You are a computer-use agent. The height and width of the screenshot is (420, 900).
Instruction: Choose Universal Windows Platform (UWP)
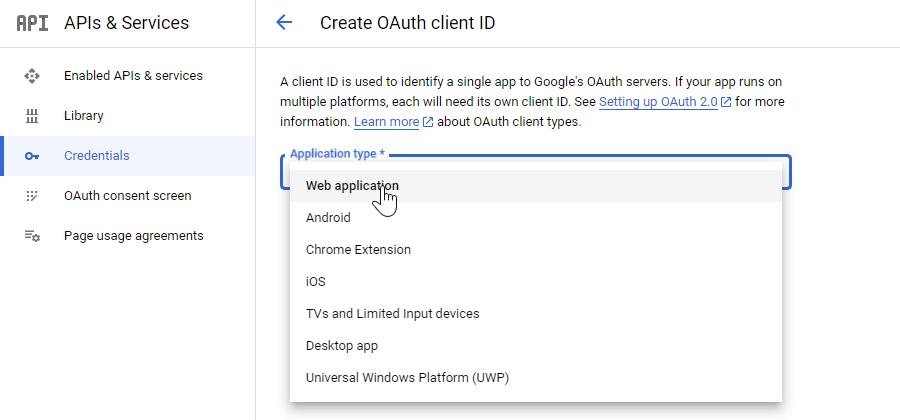(536, 378)
